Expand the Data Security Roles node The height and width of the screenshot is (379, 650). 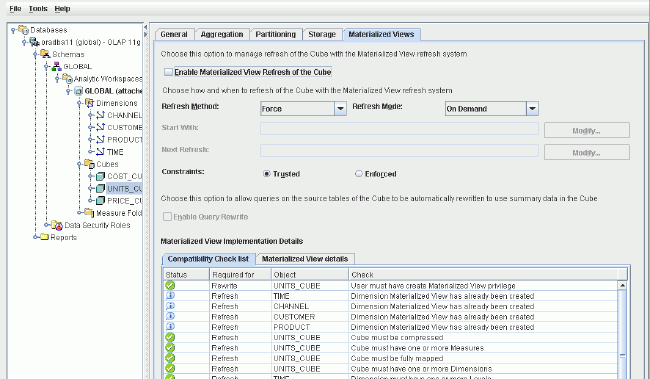click(46, 225)
